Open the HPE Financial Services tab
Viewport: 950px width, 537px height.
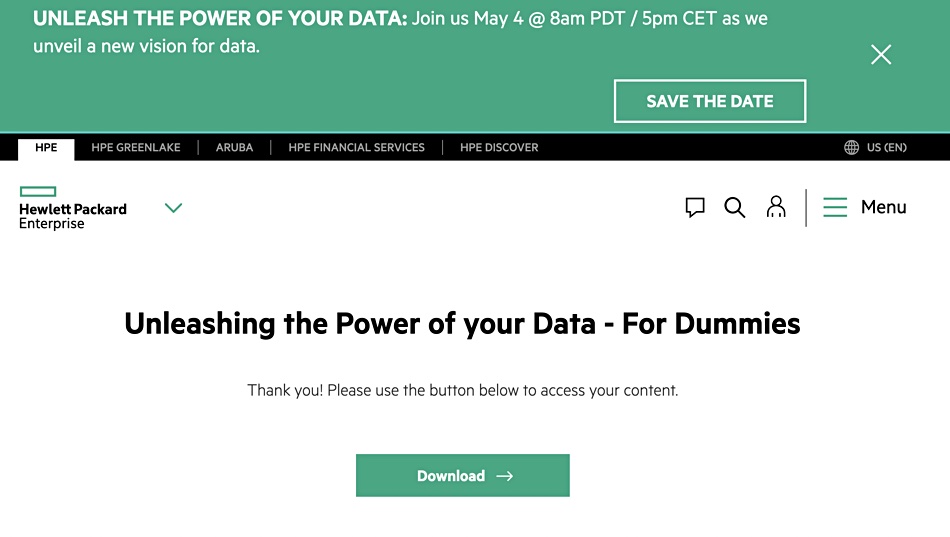356,147
